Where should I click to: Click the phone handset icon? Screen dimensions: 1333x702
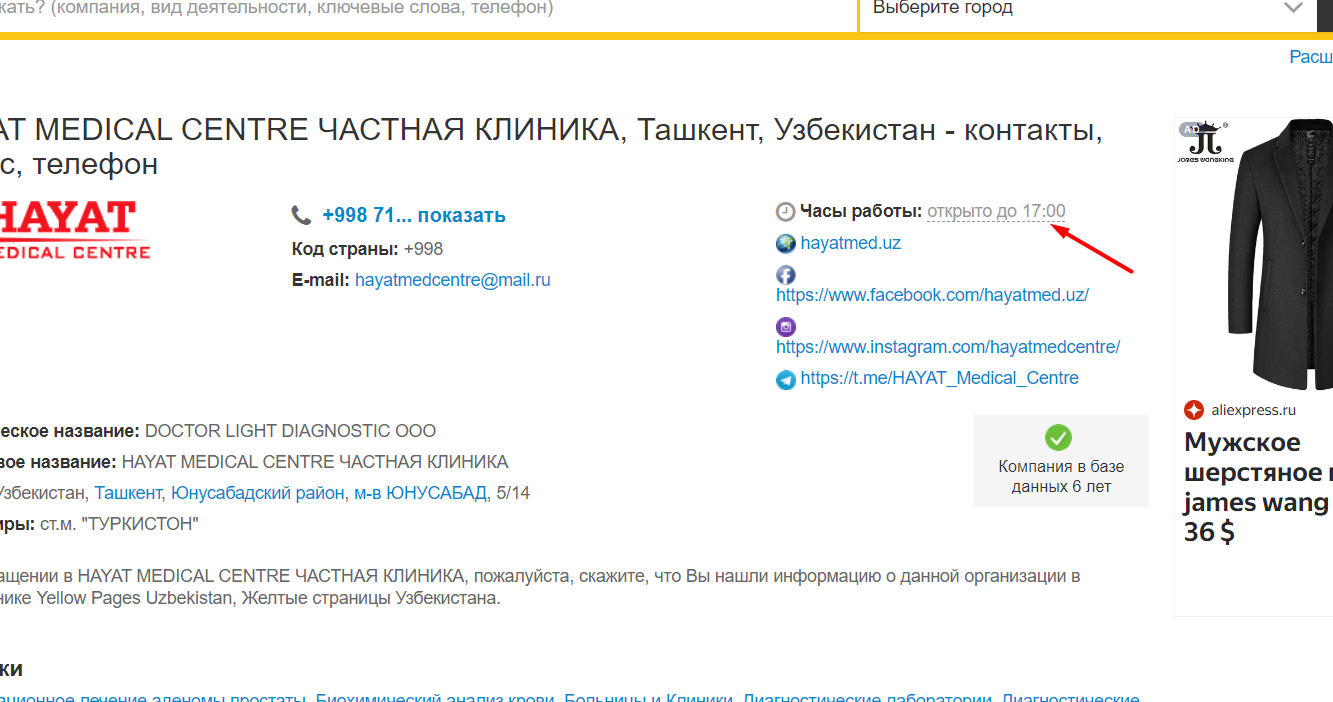pyautogui.click(x=301, y=215)
